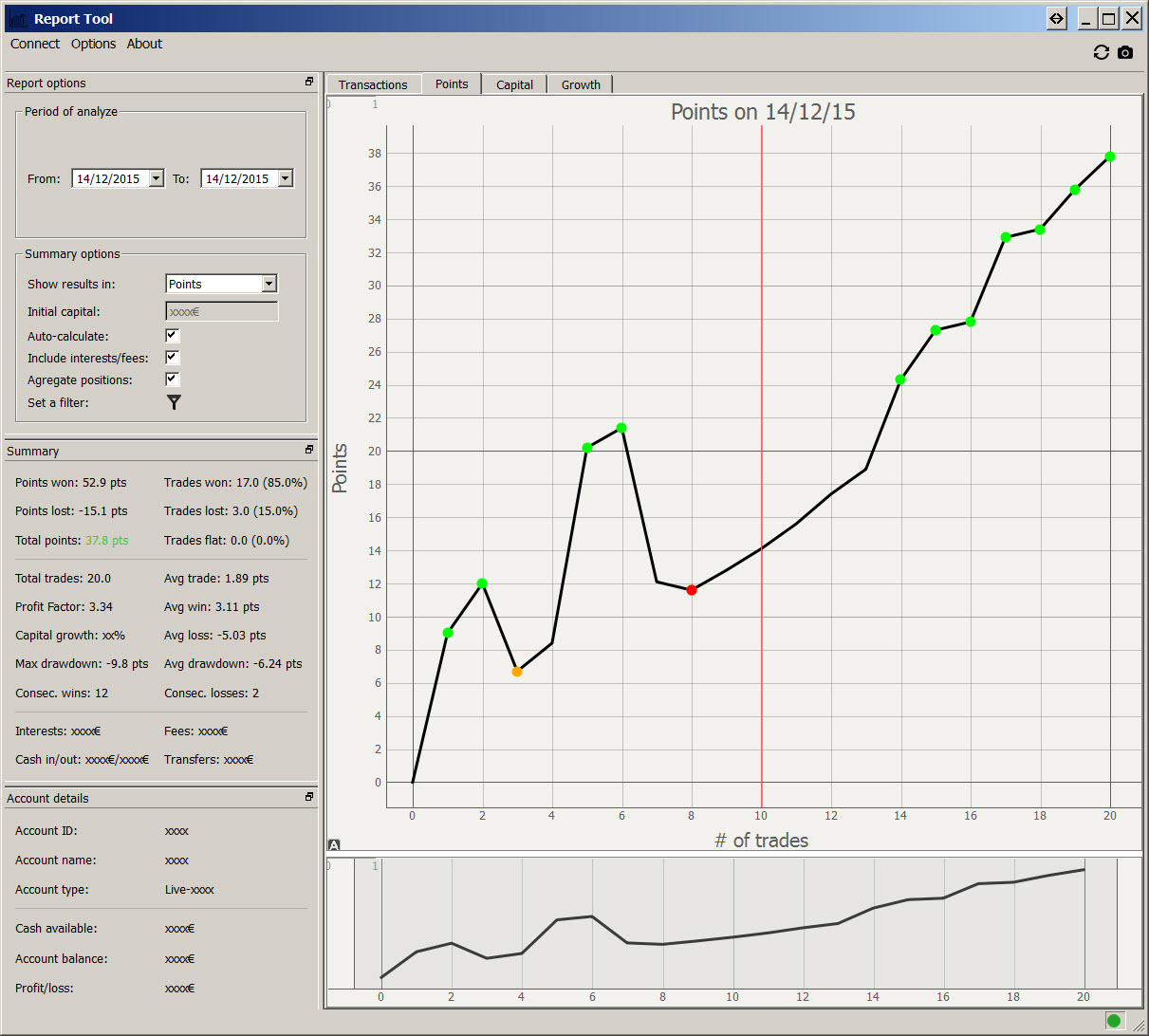
Task: Click the camera screenshot icon
Action: 1125,53
